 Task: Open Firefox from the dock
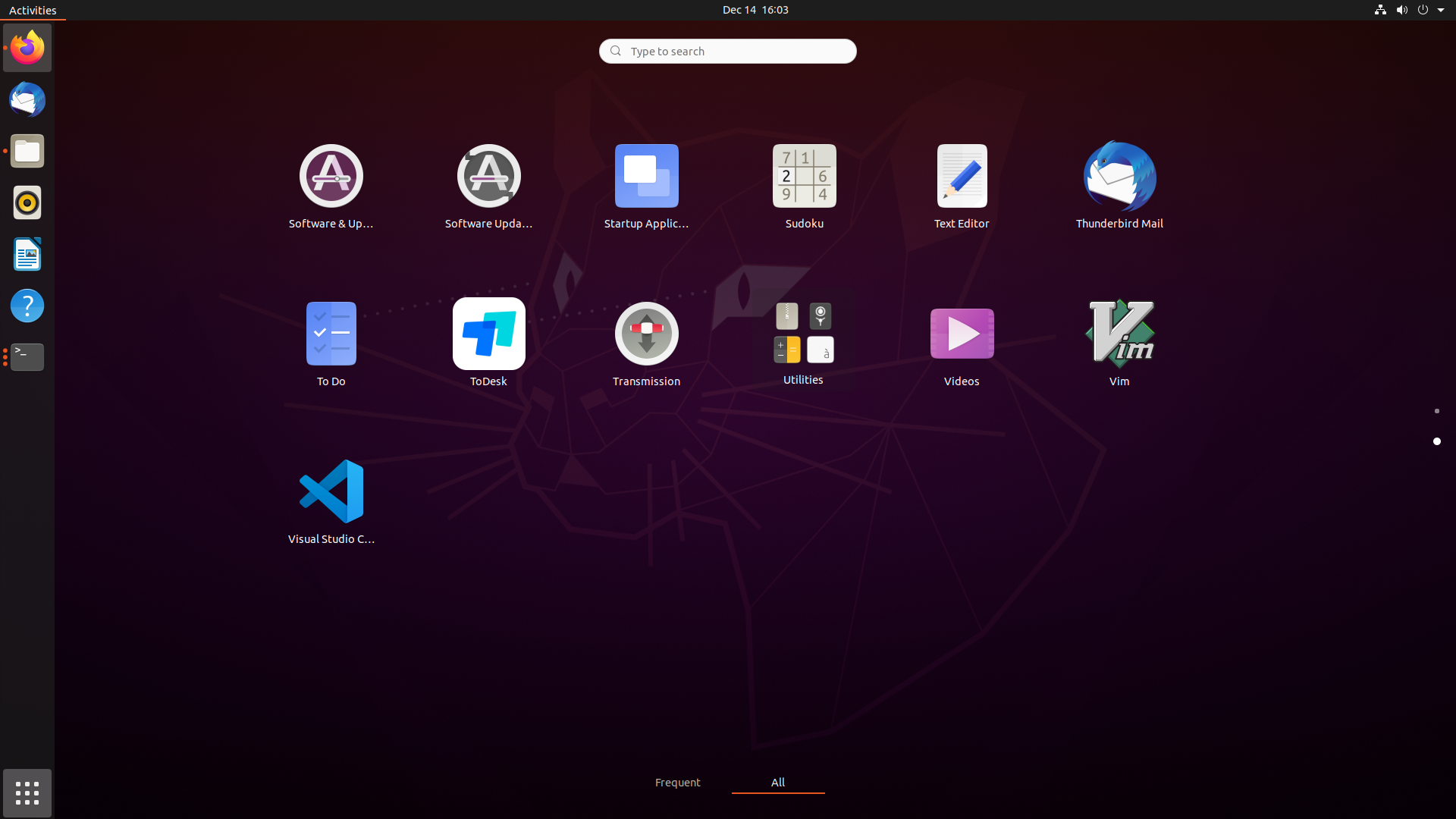point(27,48)
